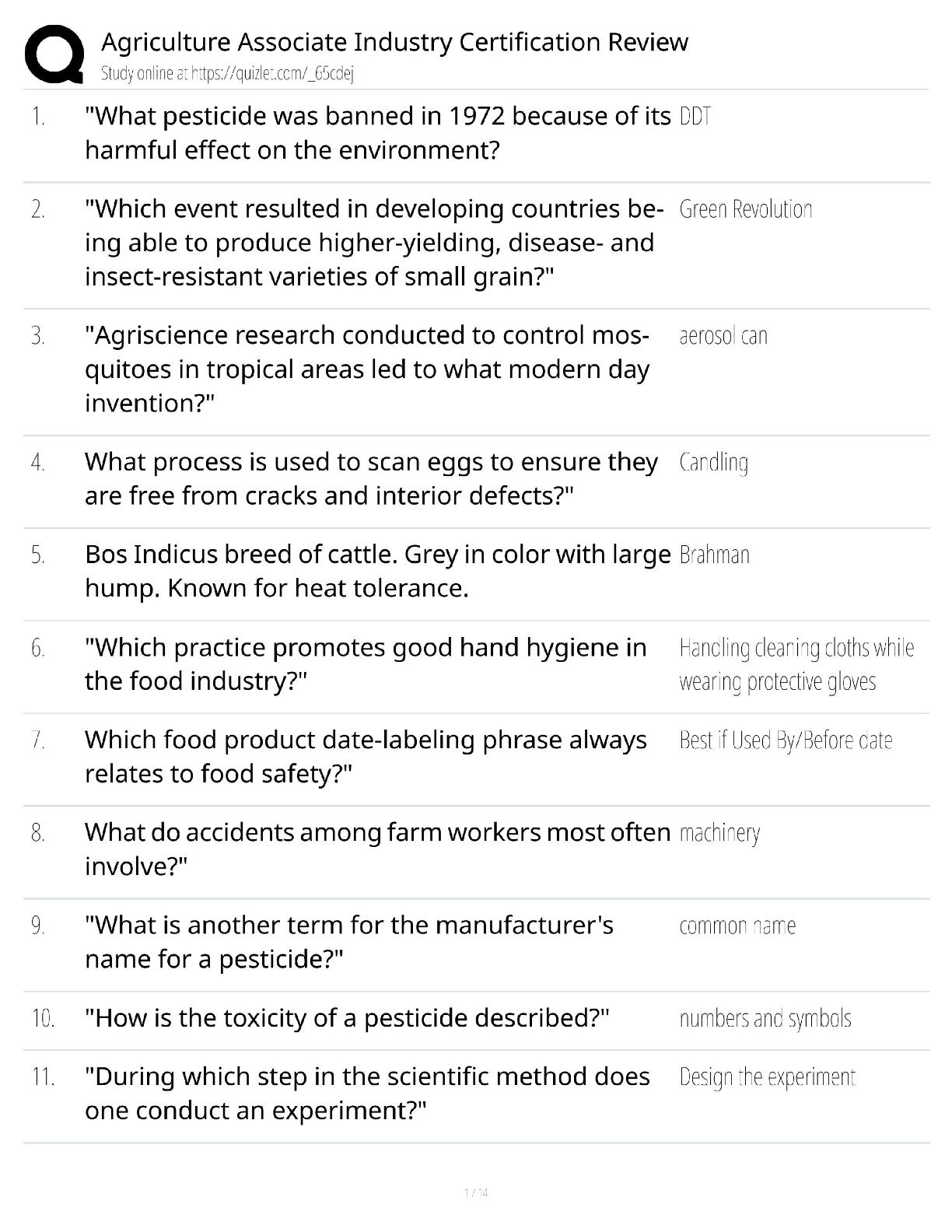Viewport: 952px width, 1232px height.
Task: Click the Green Revolution answer
Action: (x=745, y=209)
